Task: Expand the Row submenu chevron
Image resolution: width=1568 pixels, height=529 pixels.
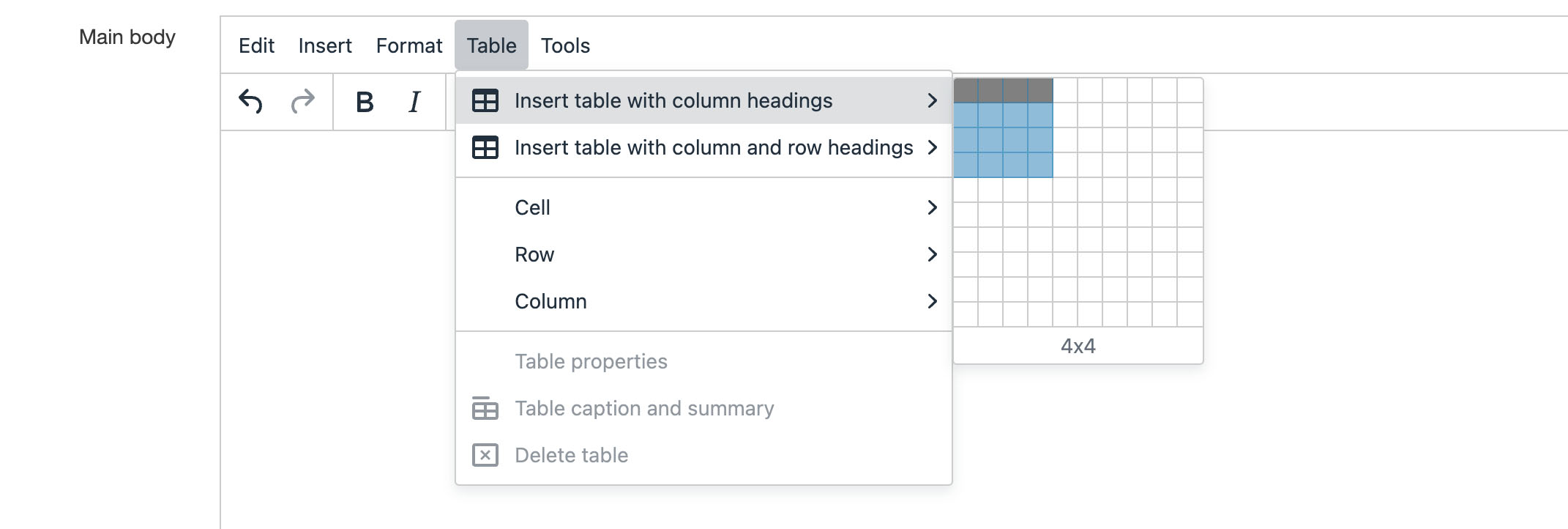Action: click(932, 254)
